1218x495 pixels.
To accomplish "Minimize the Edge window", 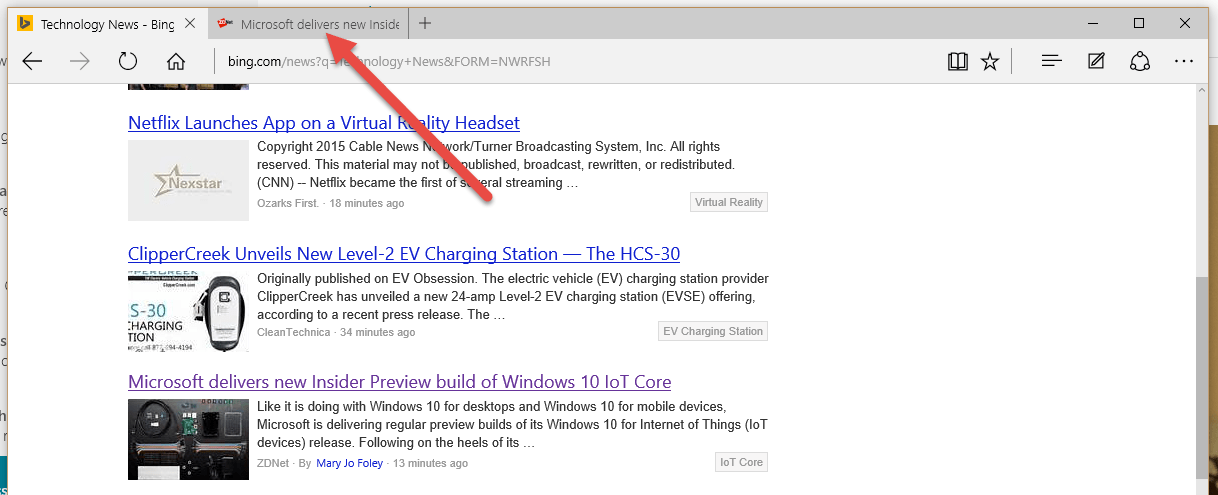I will [1093, 23].
